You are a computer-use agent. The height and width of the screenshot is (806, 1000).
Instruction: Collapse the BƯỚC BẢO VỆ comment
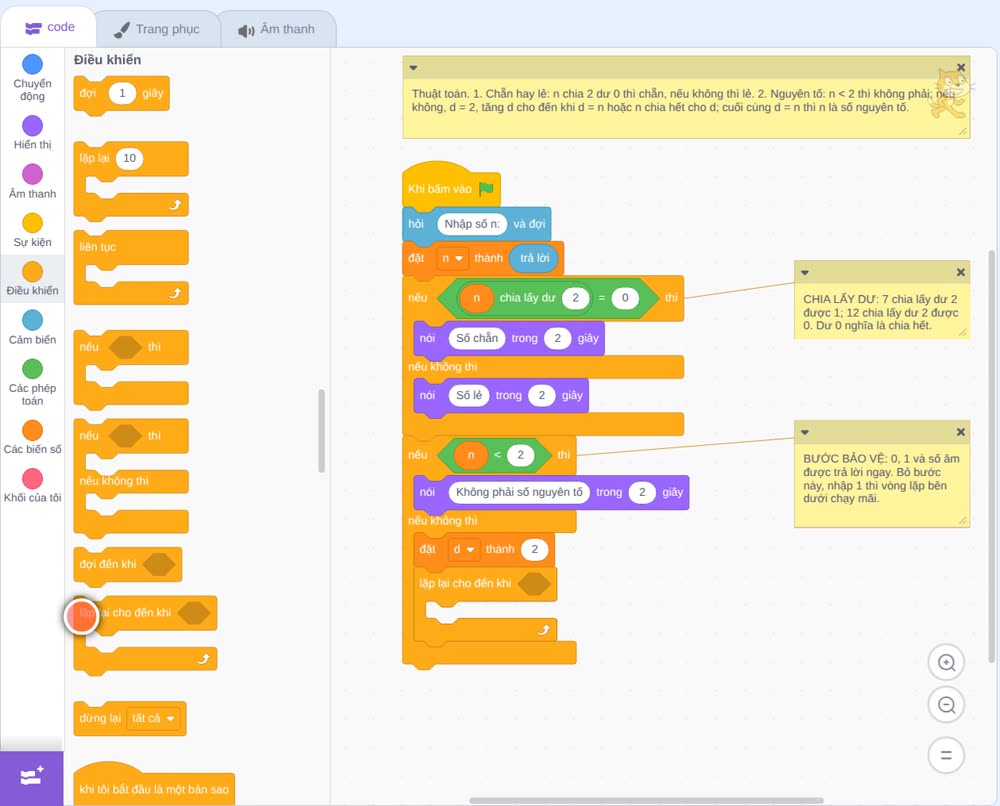[805, 432]
